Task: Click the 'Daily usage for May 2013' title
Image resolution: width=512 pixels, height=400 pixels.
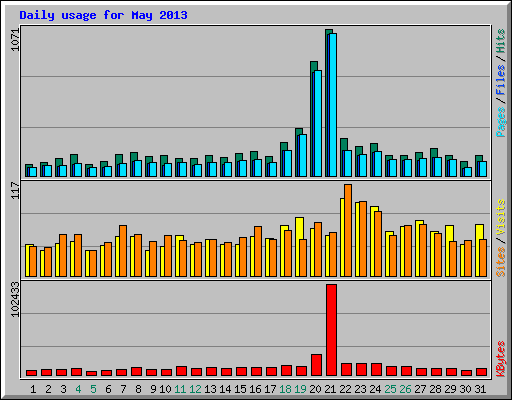Action: tap(103, 15)
